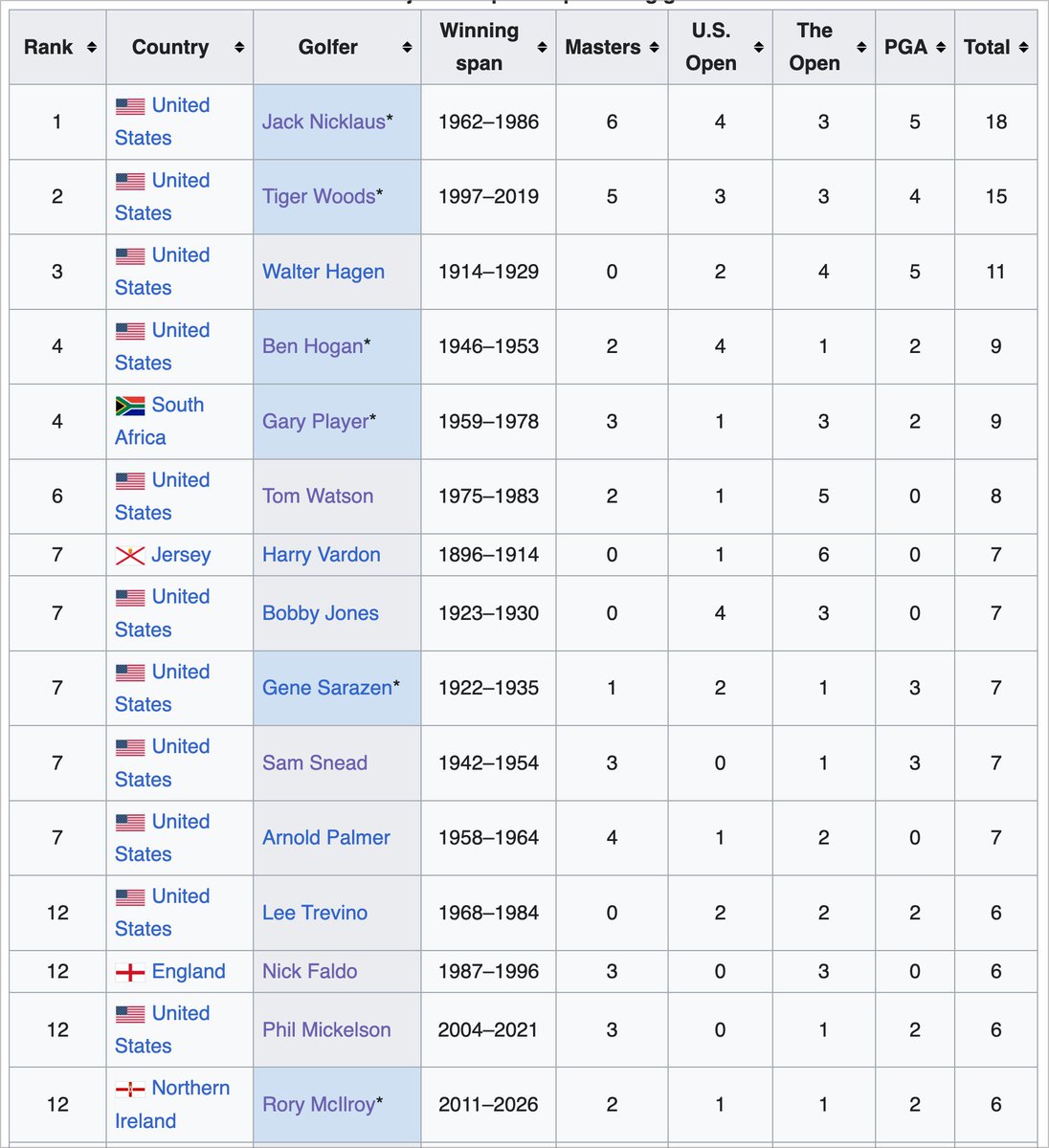Open the South Africa country link
The image size is (1049, 1148).
pyautogui.click(x=160, y=421)
